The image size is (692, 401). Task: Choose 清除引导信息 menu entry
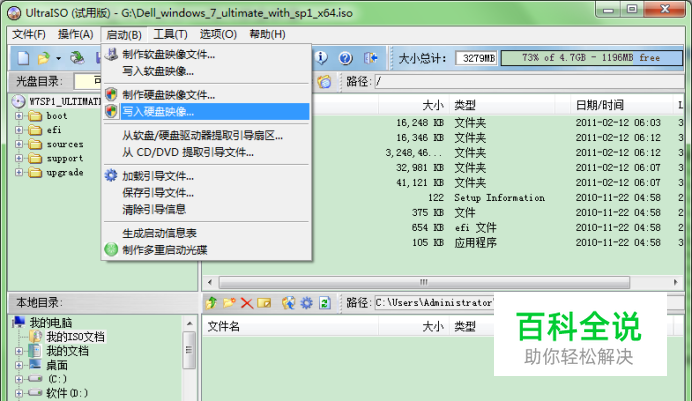[x=207, y=209]
